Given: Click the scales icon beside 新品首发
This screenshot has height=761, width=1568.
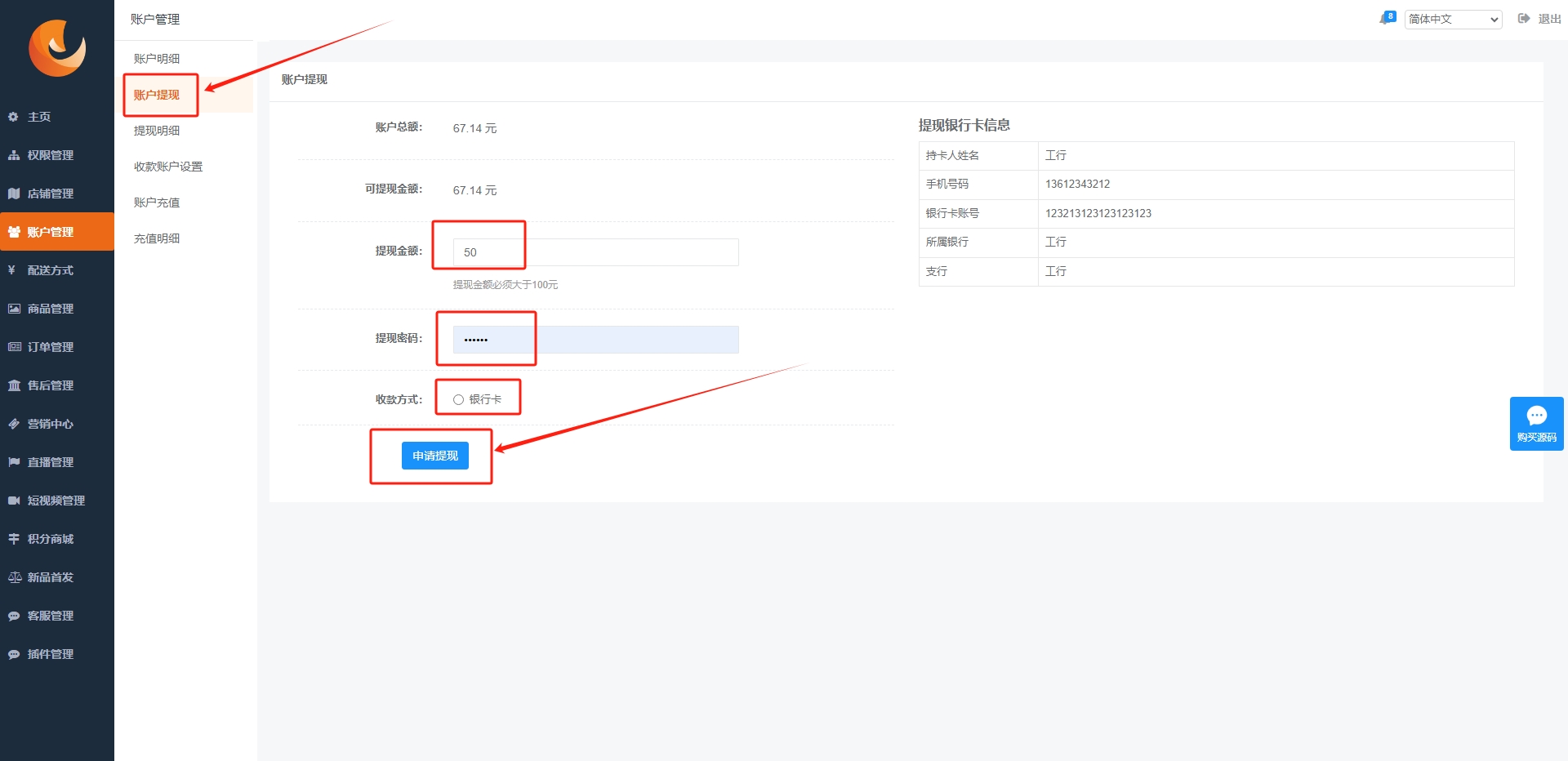Looking at the screenshot, I should click(x=14, y=577).
